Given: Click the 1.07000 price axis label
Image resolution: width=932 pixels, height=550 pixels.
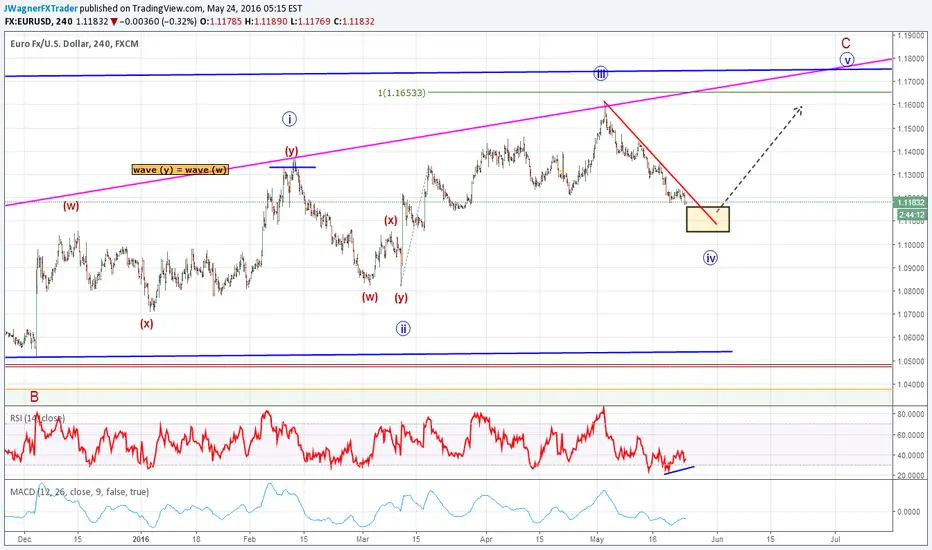Looking at the screenshot, I should coord(911,315).
